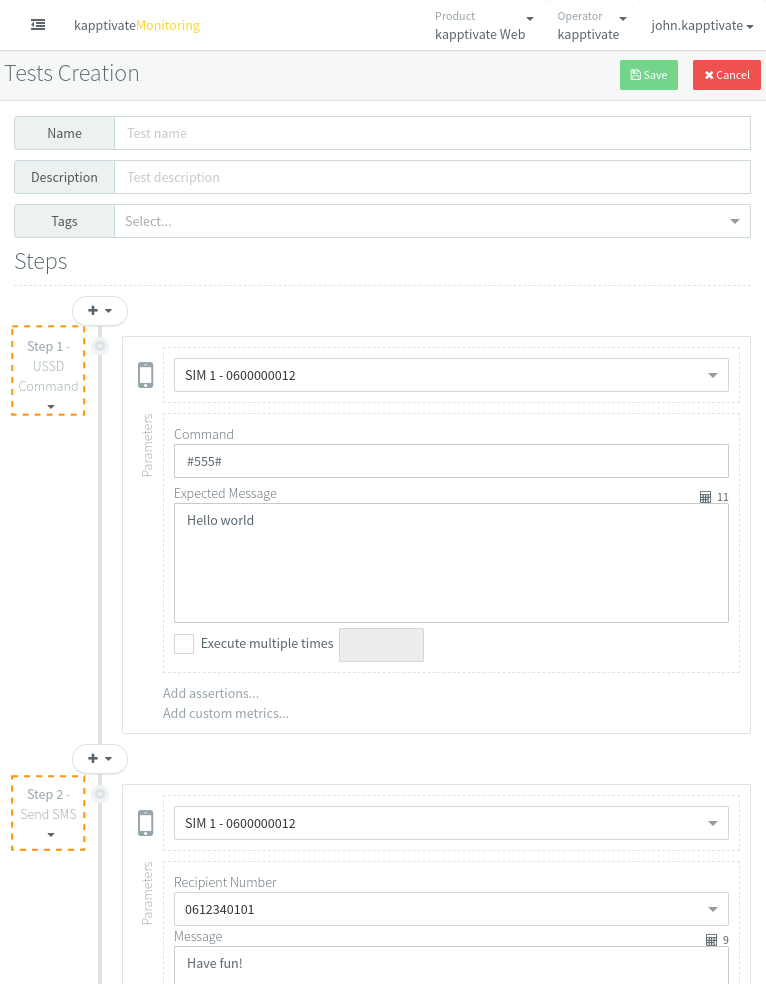This screenshot has width=766, height=984.
Task: Focus the Test name input field
Action: pos(432,133)
